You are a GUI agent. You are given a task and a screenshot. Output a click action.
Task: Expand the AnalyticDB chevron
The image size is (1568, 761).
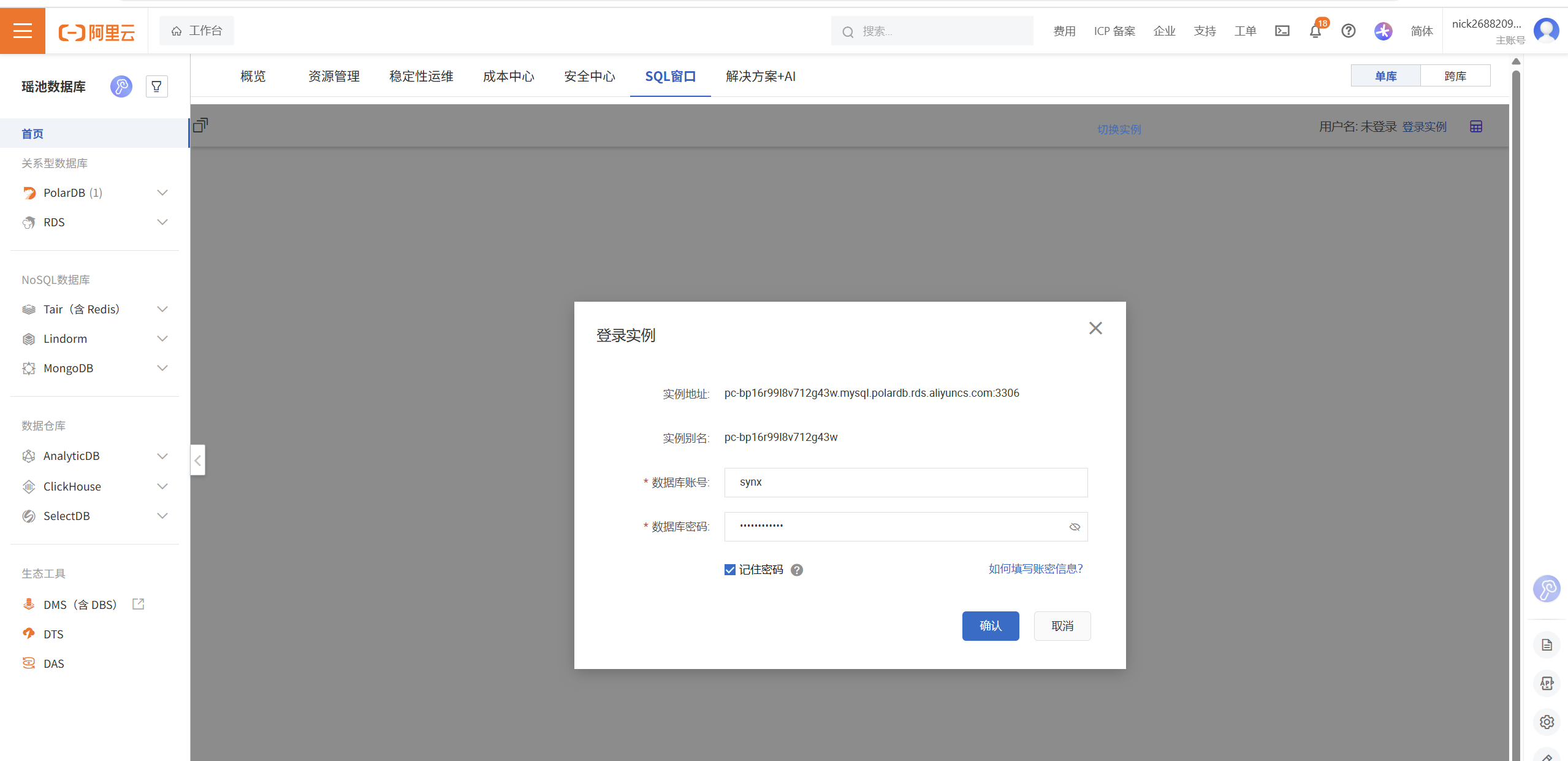162,456
